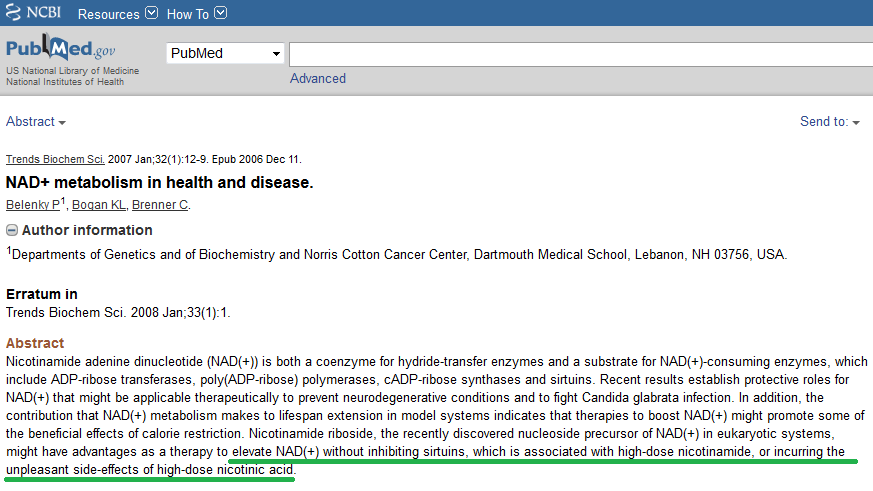Viewport: 873px width, 491px height.
Task: Open the How To menu
Action: click(x=188, y=14)
